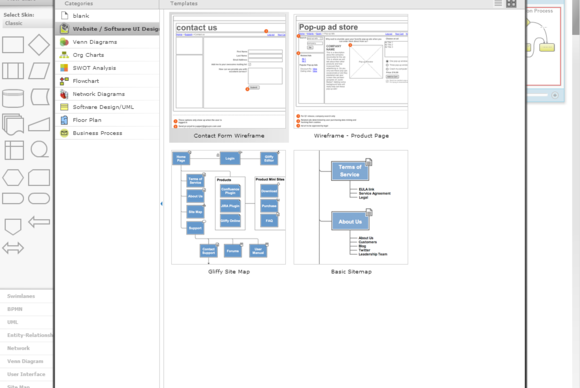
Task: Open the Select Skin Classic dropdown
Action: (x=27, y=23)
